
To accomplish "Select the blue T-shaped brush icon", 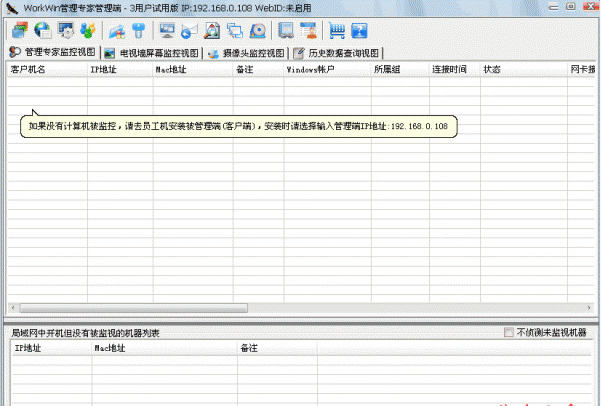I will click(x=139, y=30).
